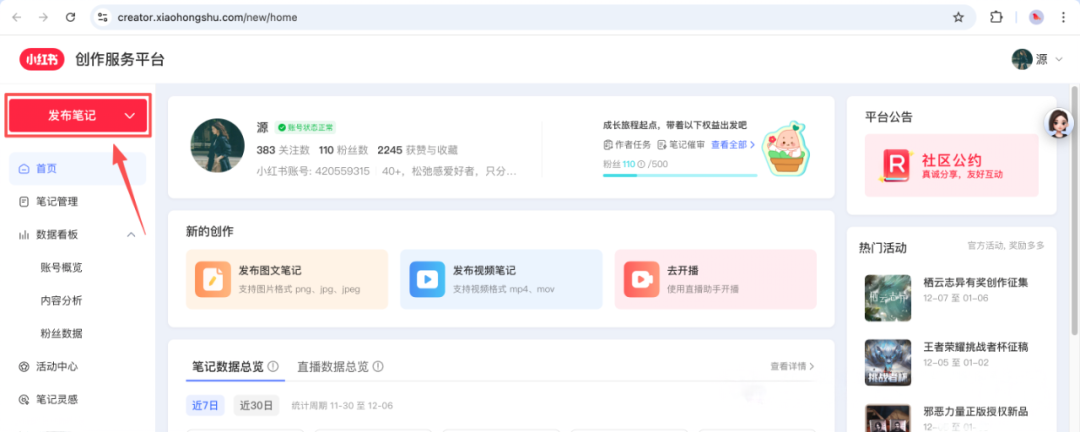Click 383 关注数 stat
The height and width of the screenshot is (432, 1080).
point(283,150)
